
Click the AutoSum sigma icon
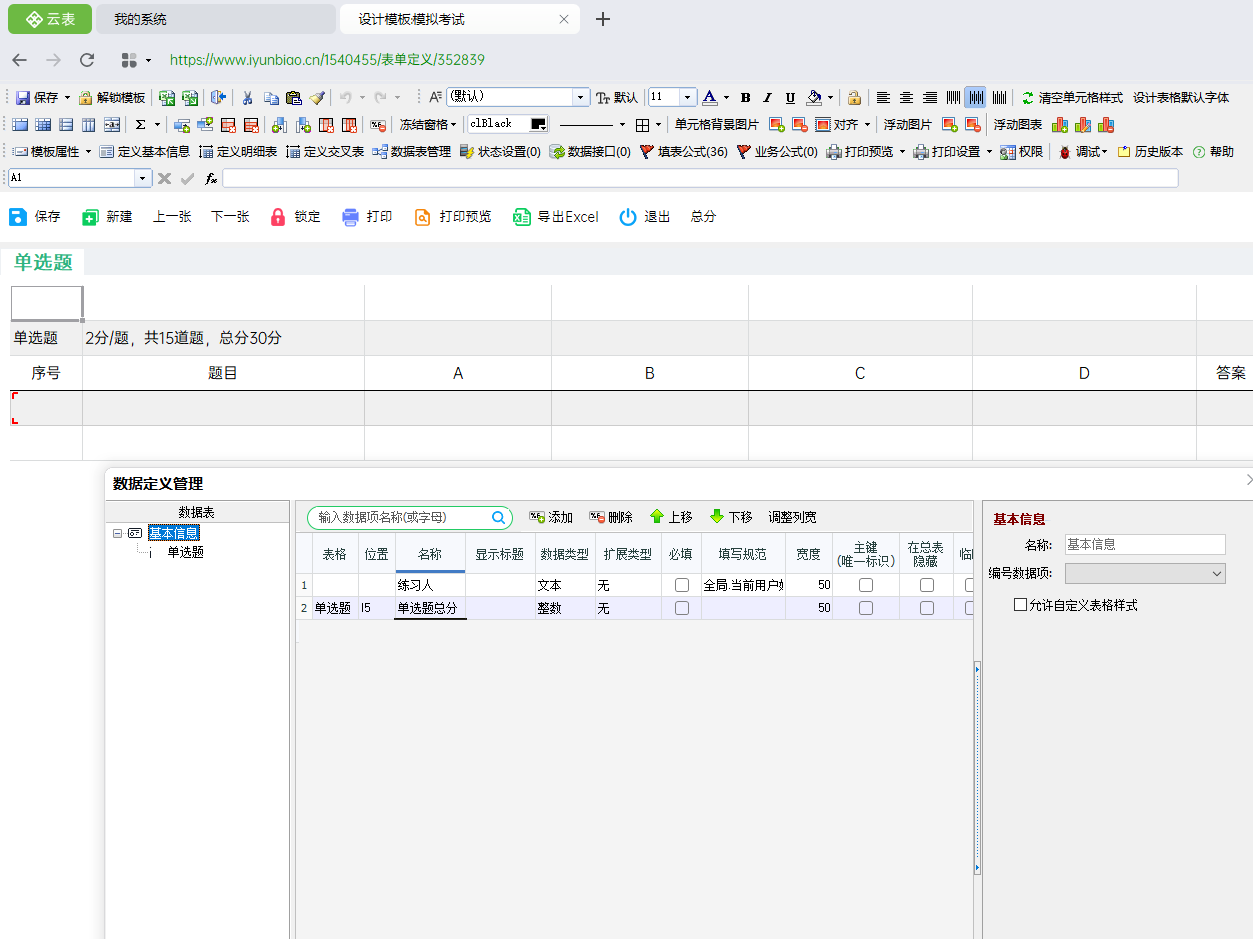click(141, 125)
